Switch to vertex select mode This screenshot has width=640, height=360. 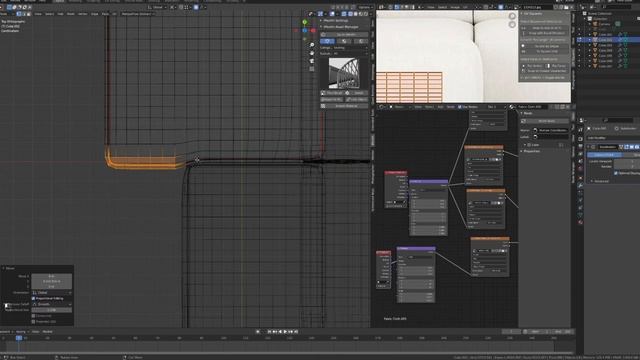coord(19,14)
